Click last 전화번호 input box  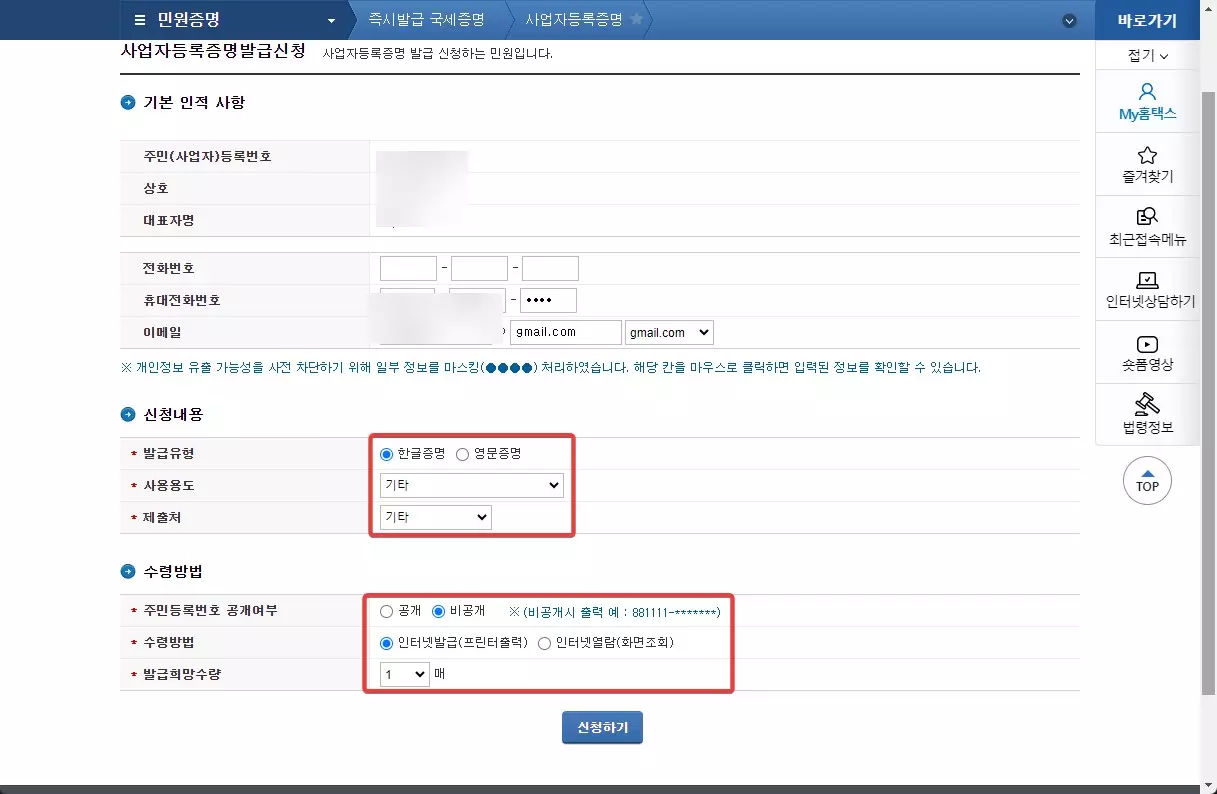550,268
